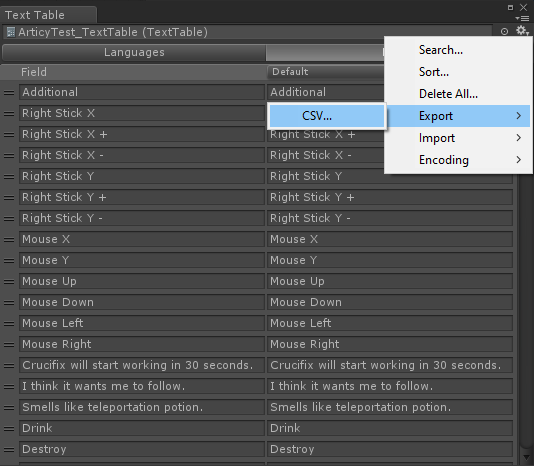This screenshot has height=466, width=534.
Task: Edit the Destroy field name
Action: pyautogui.click(x=142, y=449)
